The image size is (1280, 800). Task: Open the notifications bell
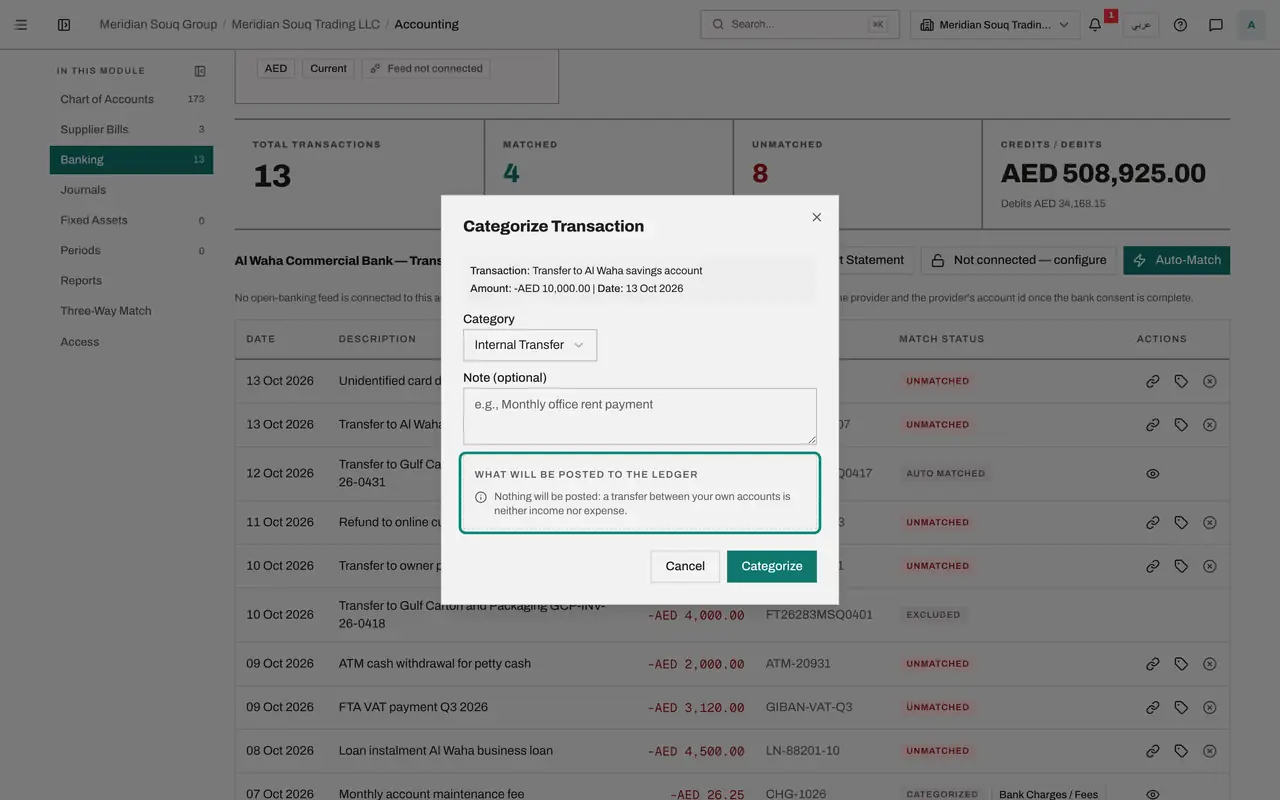pyautogui.click(x=1095, y=25)
